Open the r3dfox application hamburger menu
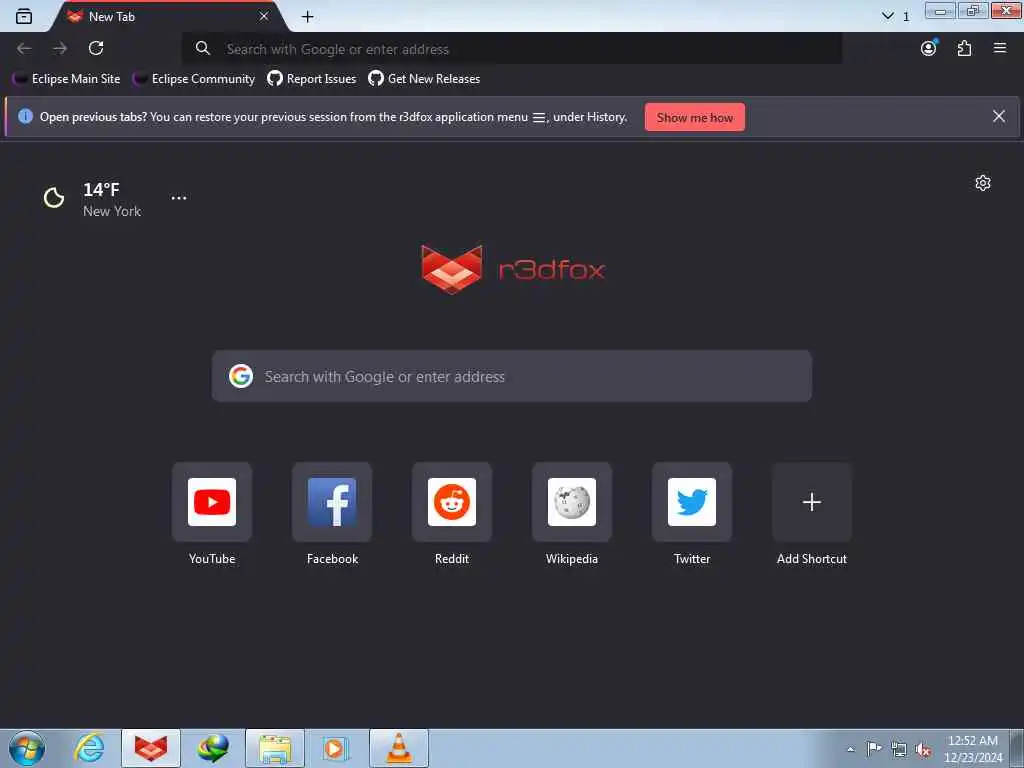Screen dimensions: 1024x768 tap(1000, 48)
